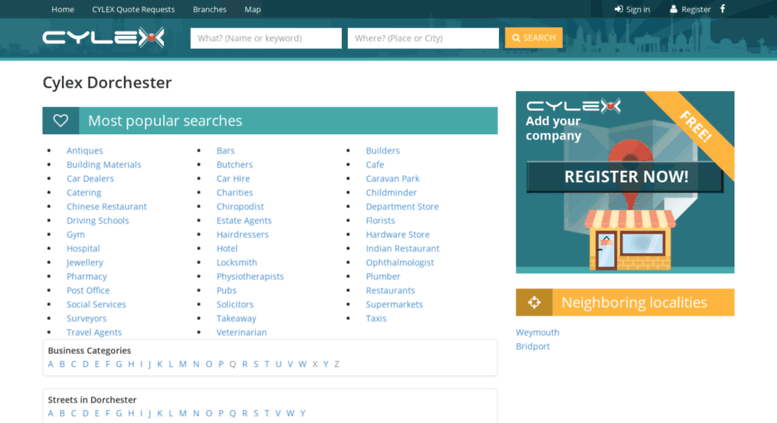Open the Taxis link
Image resolution: width=777 pixels, height=423 pixels.
376,318
